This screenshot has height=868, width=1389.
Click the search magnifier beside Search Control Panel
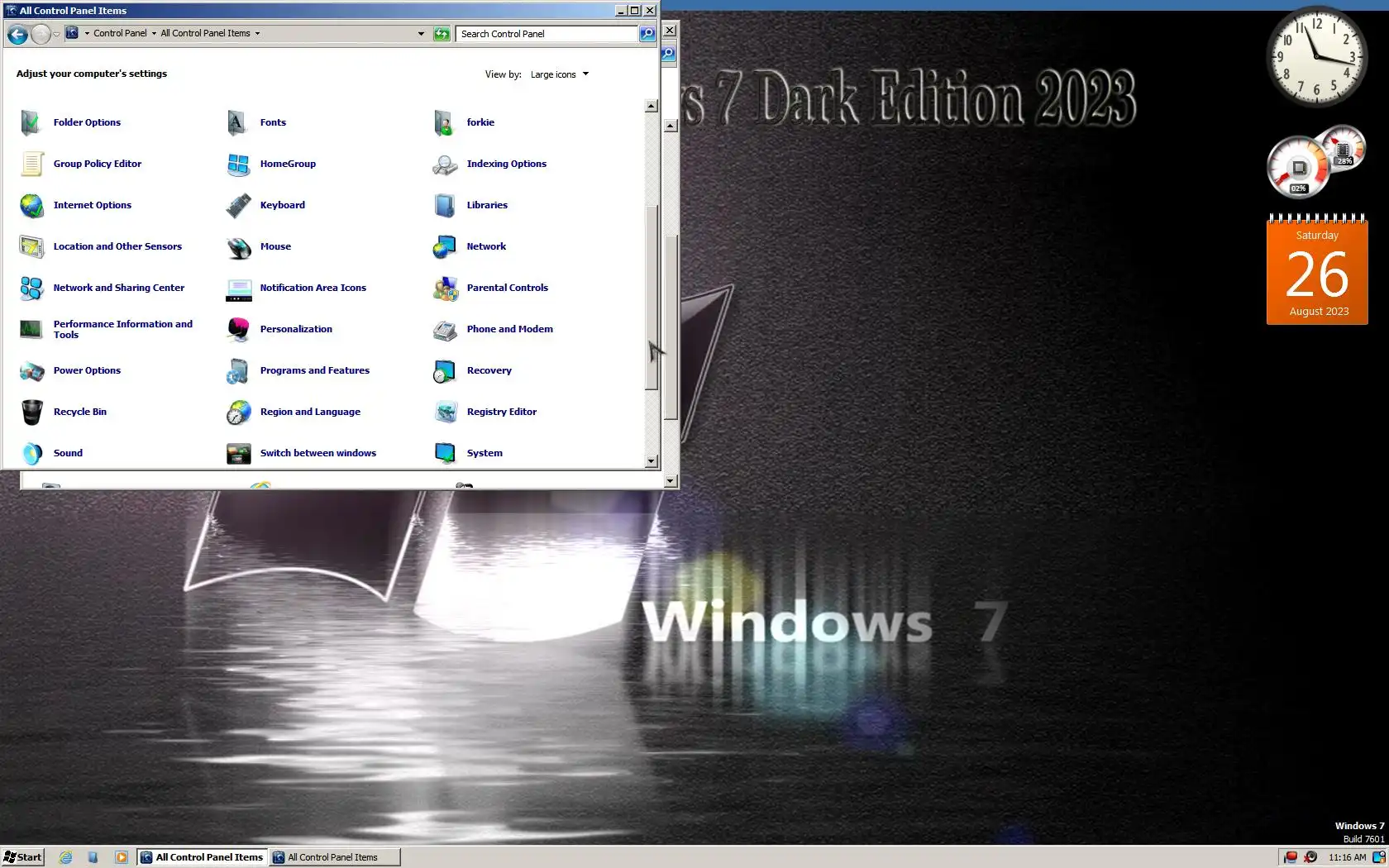[x=647, y=34]
